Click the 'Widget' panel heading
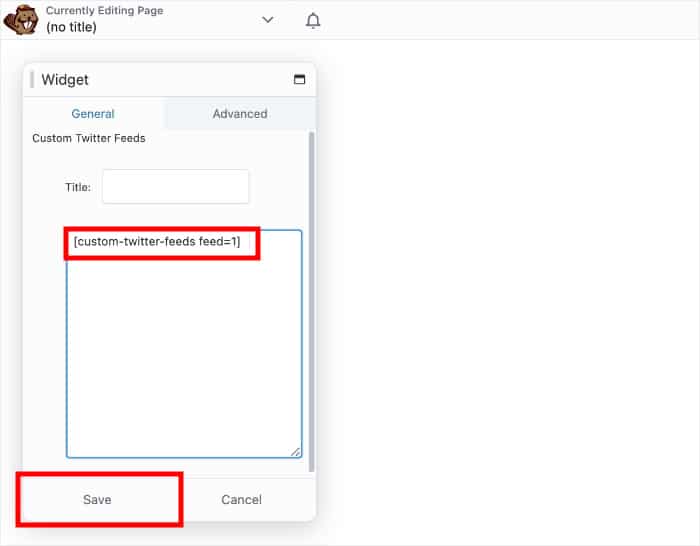Viewport: 700px width, 546px height. (x=65, y=80)
